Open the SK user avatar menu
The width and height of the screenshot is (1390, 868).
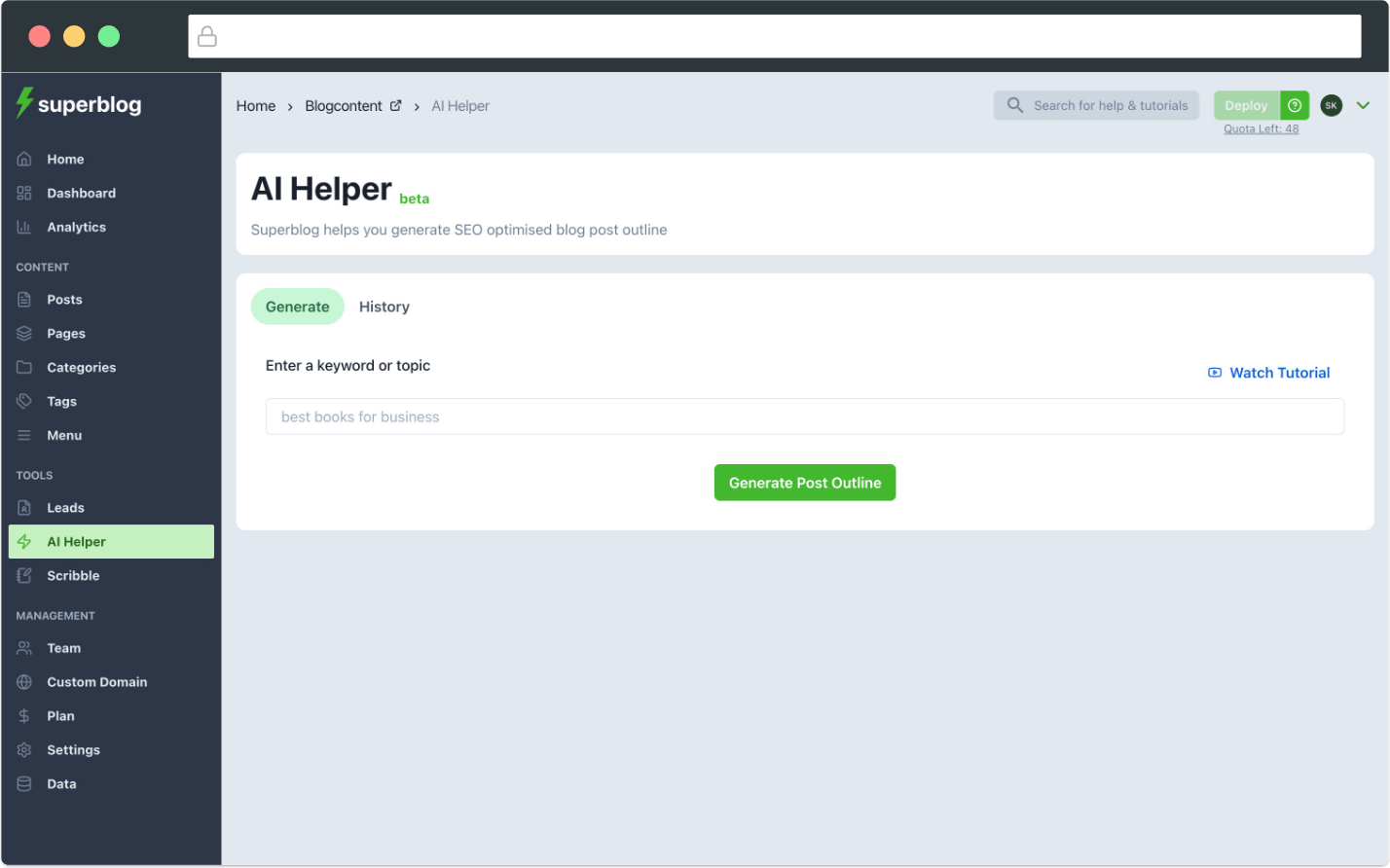pos(1331,105)
